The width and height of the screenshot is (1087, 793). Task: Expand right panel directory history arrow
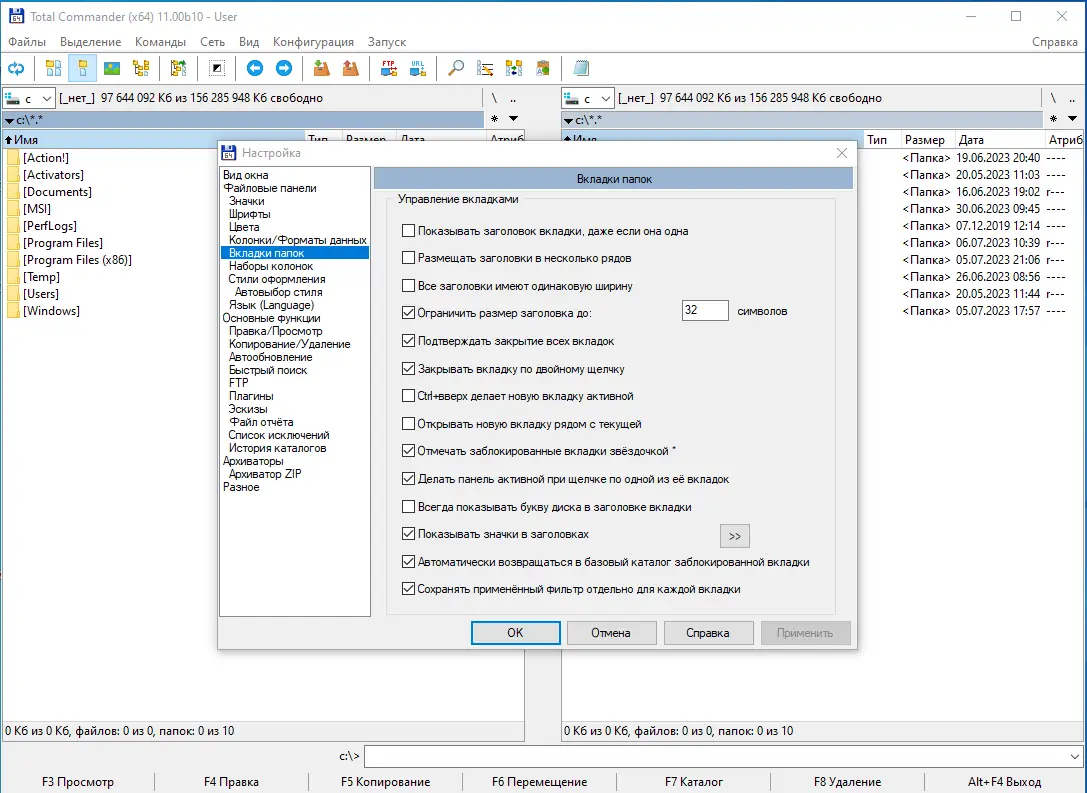[1072, 119]
